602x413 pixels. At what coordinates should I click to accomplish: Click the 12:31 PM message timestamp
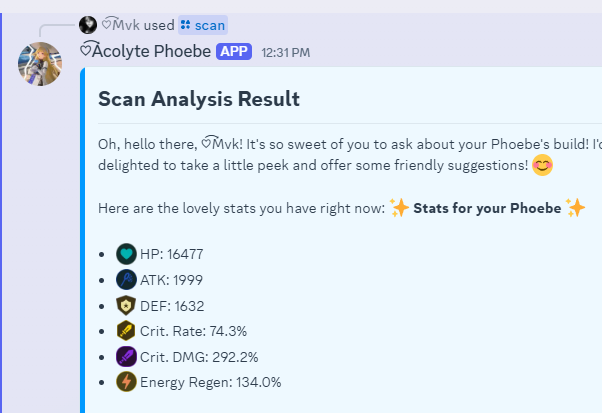click(285, 52)
